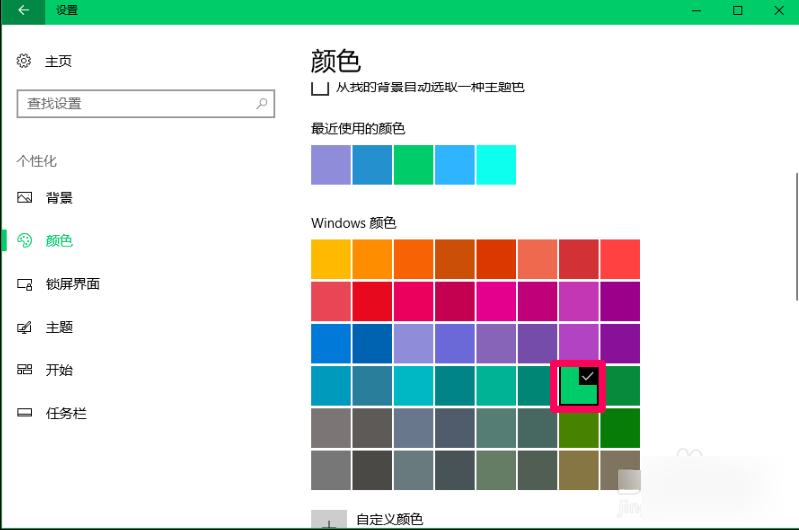
Task: Choose the dark purple swatch ending second row
Action: [620, 301]
